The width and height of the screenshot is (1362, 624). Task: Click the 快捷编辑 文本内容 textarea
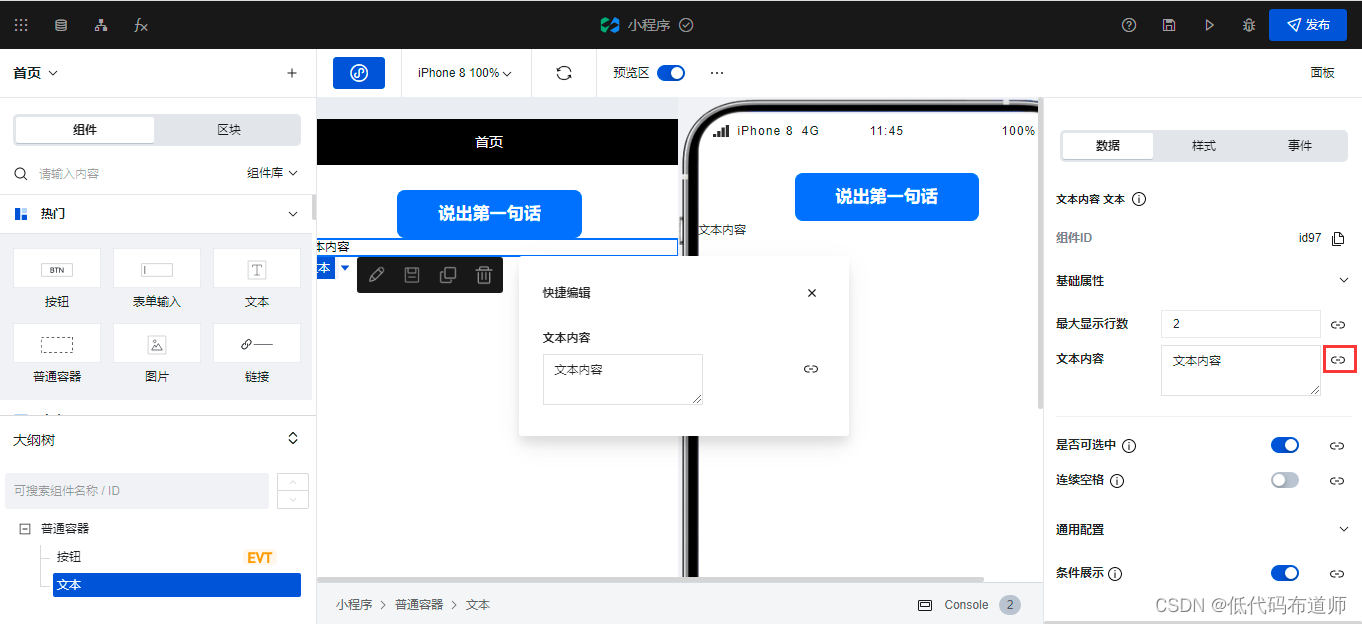point(623,379)
